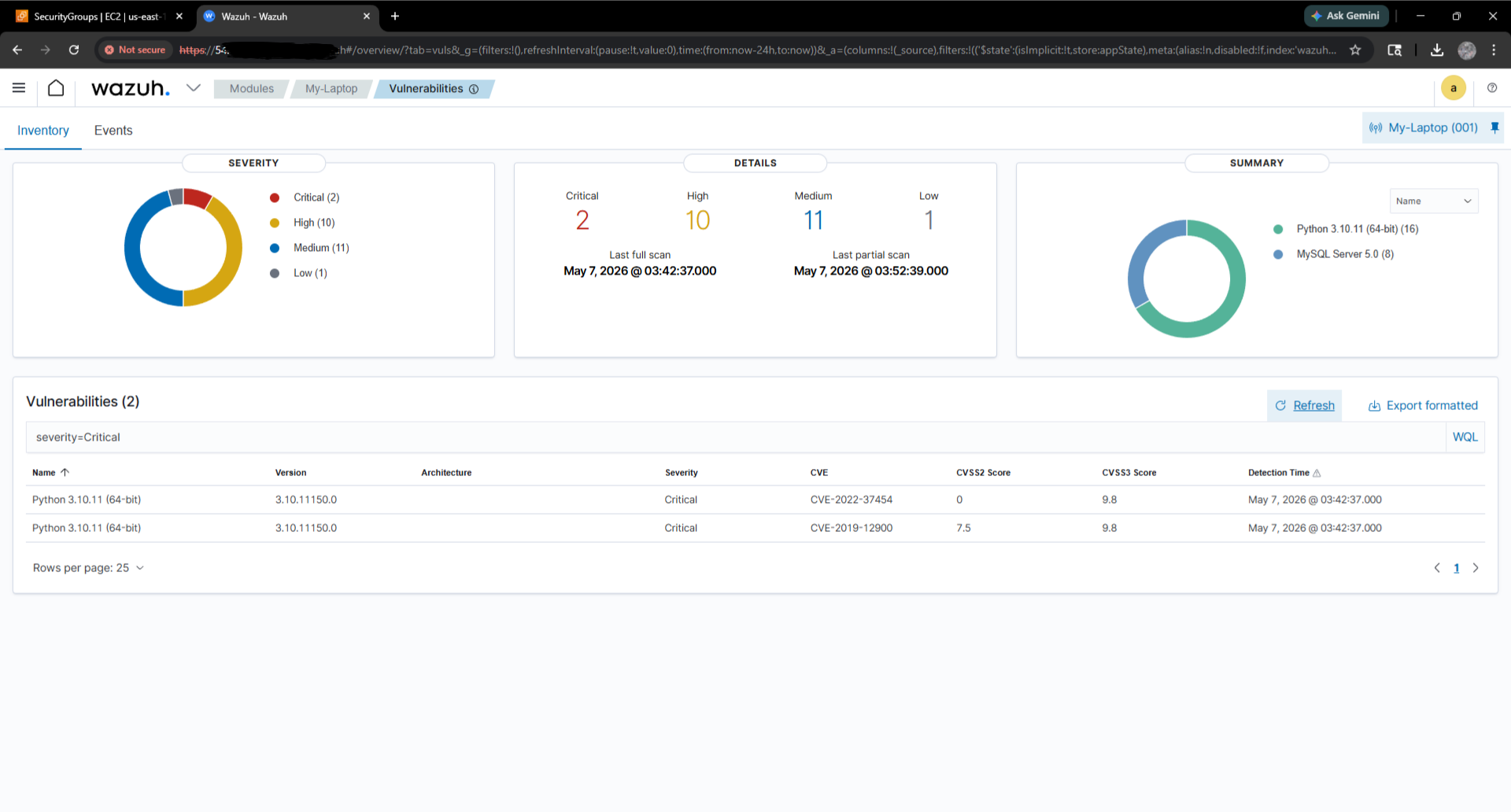Viewport: 1511px width, 812px height.
Task: Export the formatted vulnerabilities list
Action: click(x=1423, y=405)
